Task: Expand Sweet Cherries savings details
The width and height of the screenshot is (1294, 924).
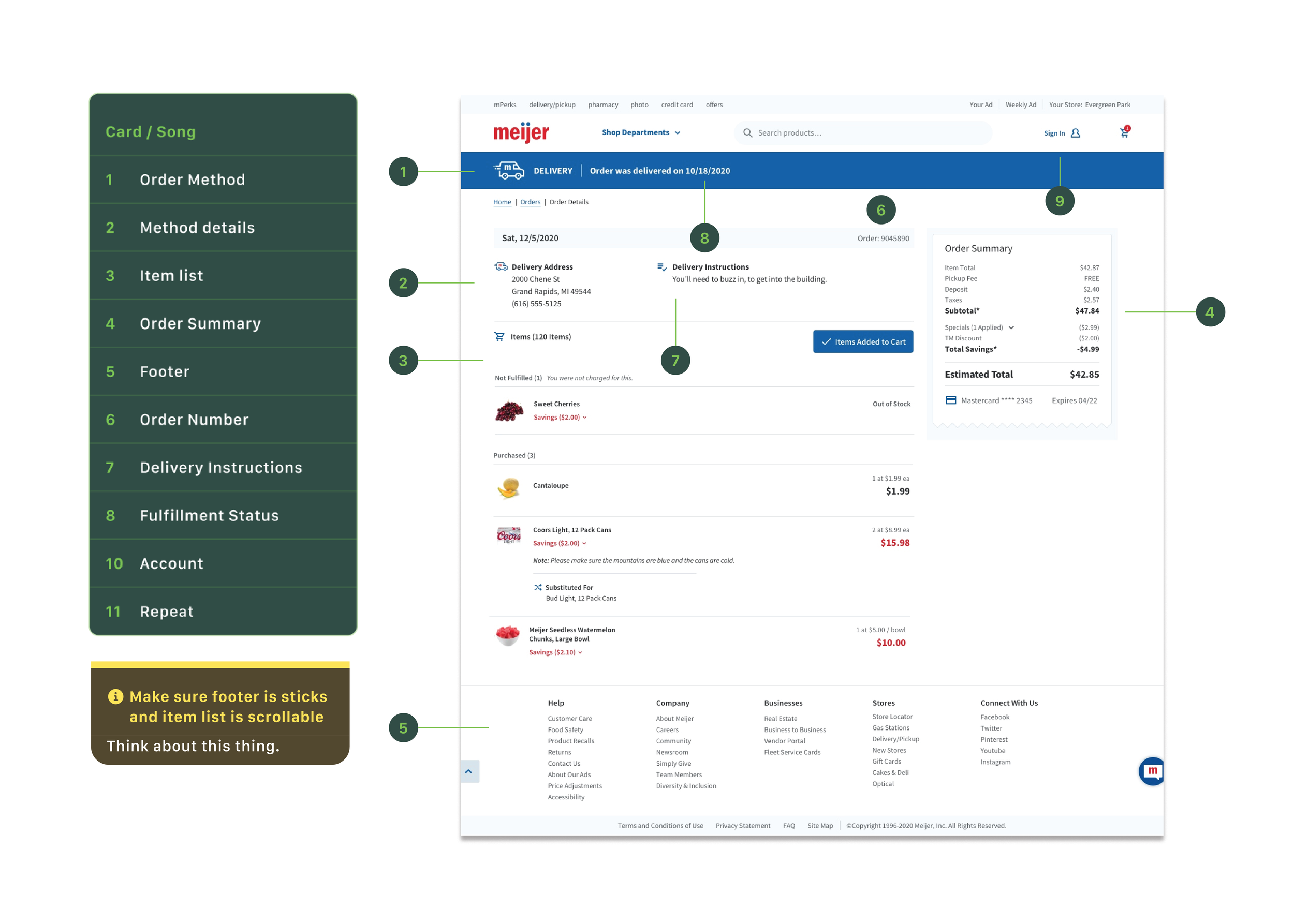Action: [560, 417]
